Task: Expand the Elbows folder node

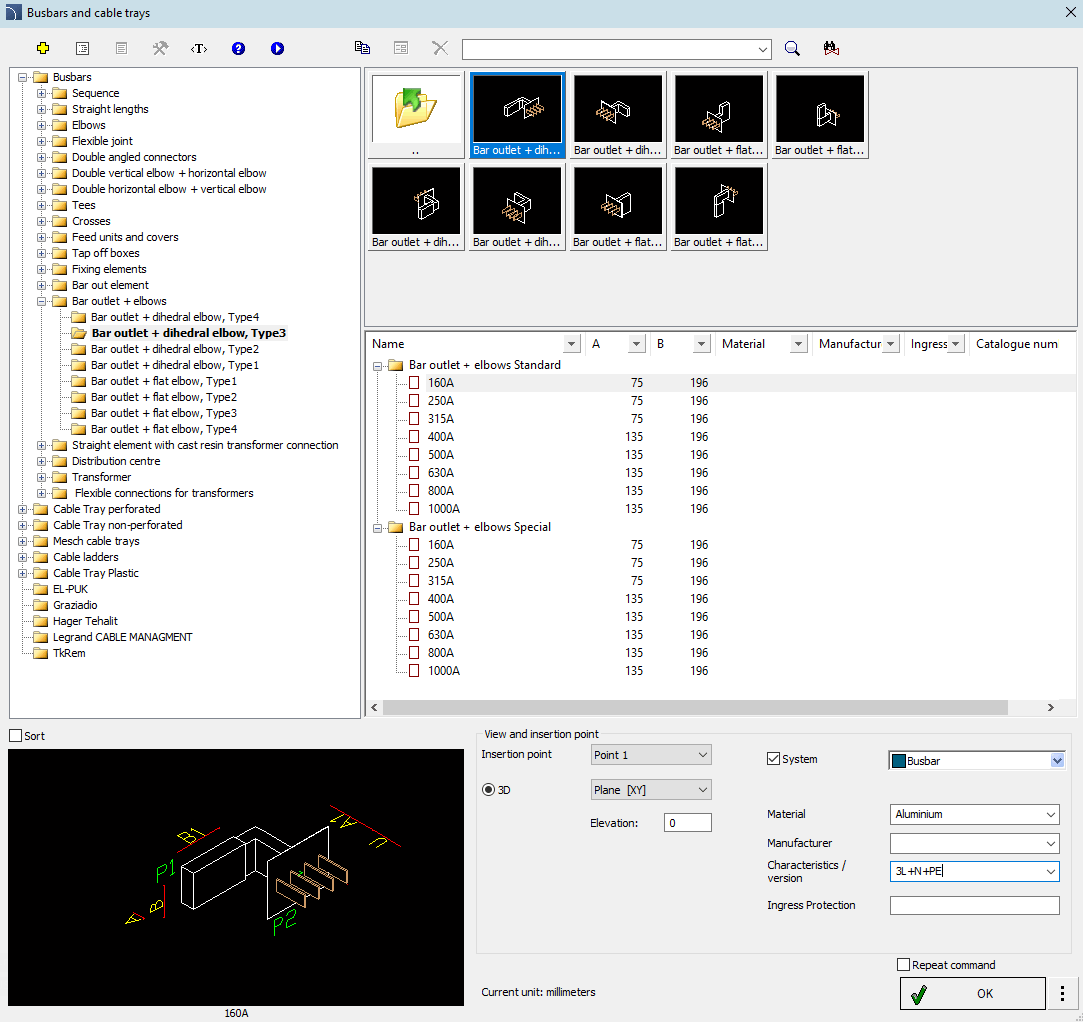Action: 41,125
